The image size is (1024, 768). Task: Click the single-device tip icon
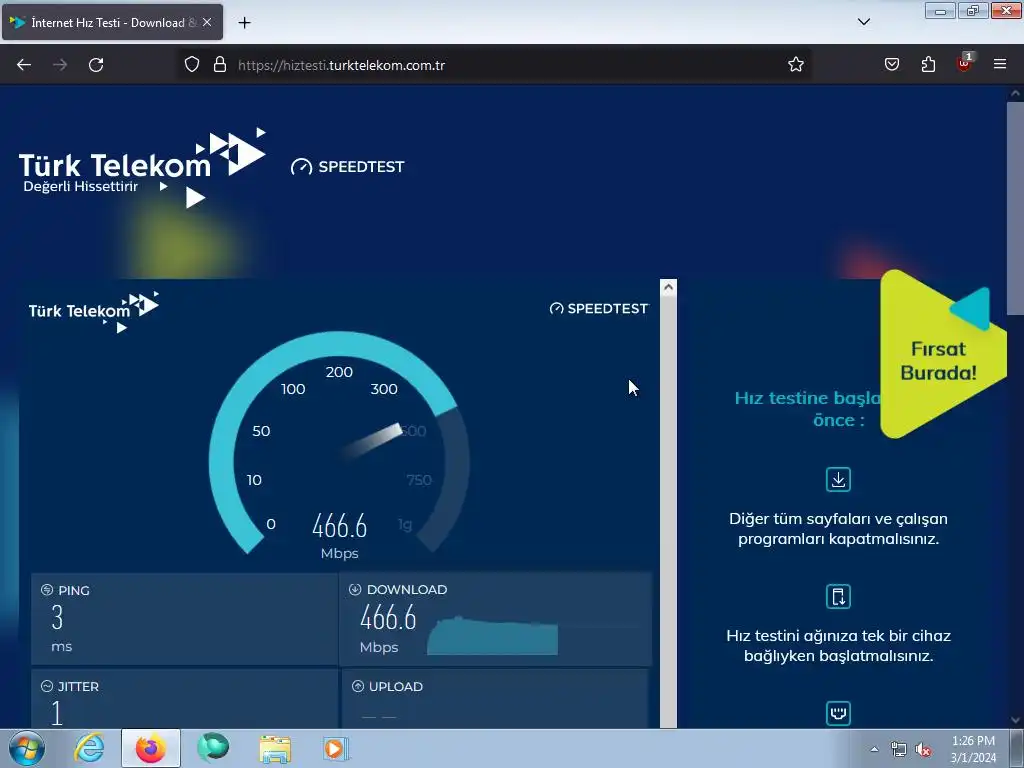(839, 596)
